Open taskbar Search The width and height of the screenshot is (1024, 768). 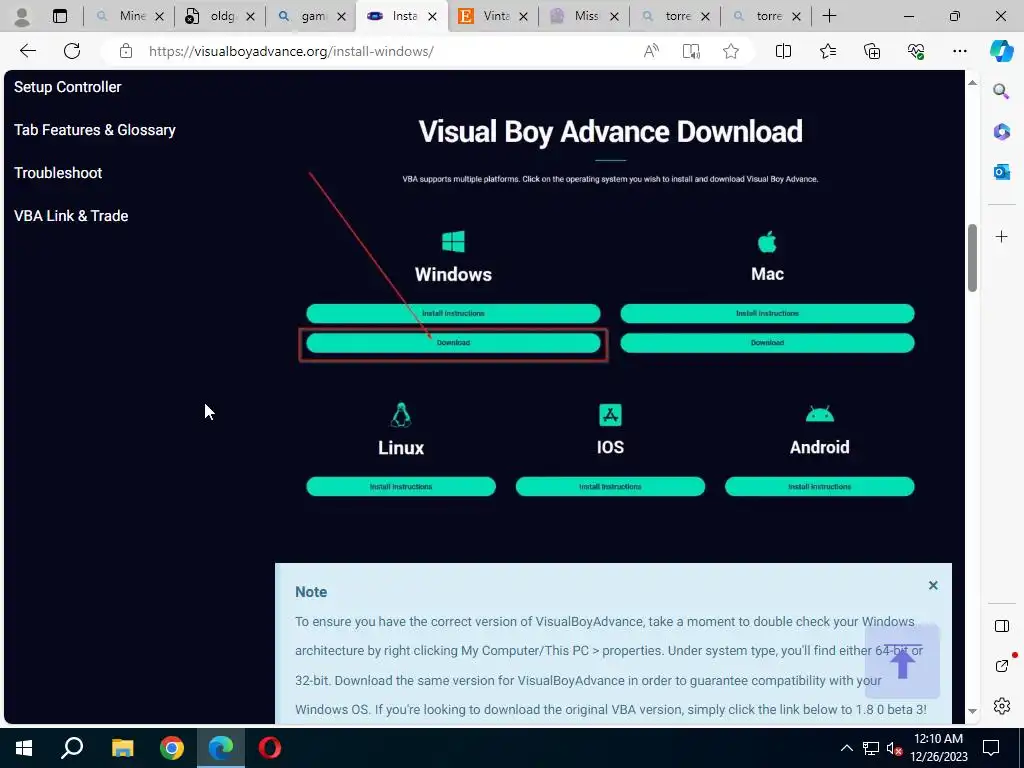click(x=72, y=748)
